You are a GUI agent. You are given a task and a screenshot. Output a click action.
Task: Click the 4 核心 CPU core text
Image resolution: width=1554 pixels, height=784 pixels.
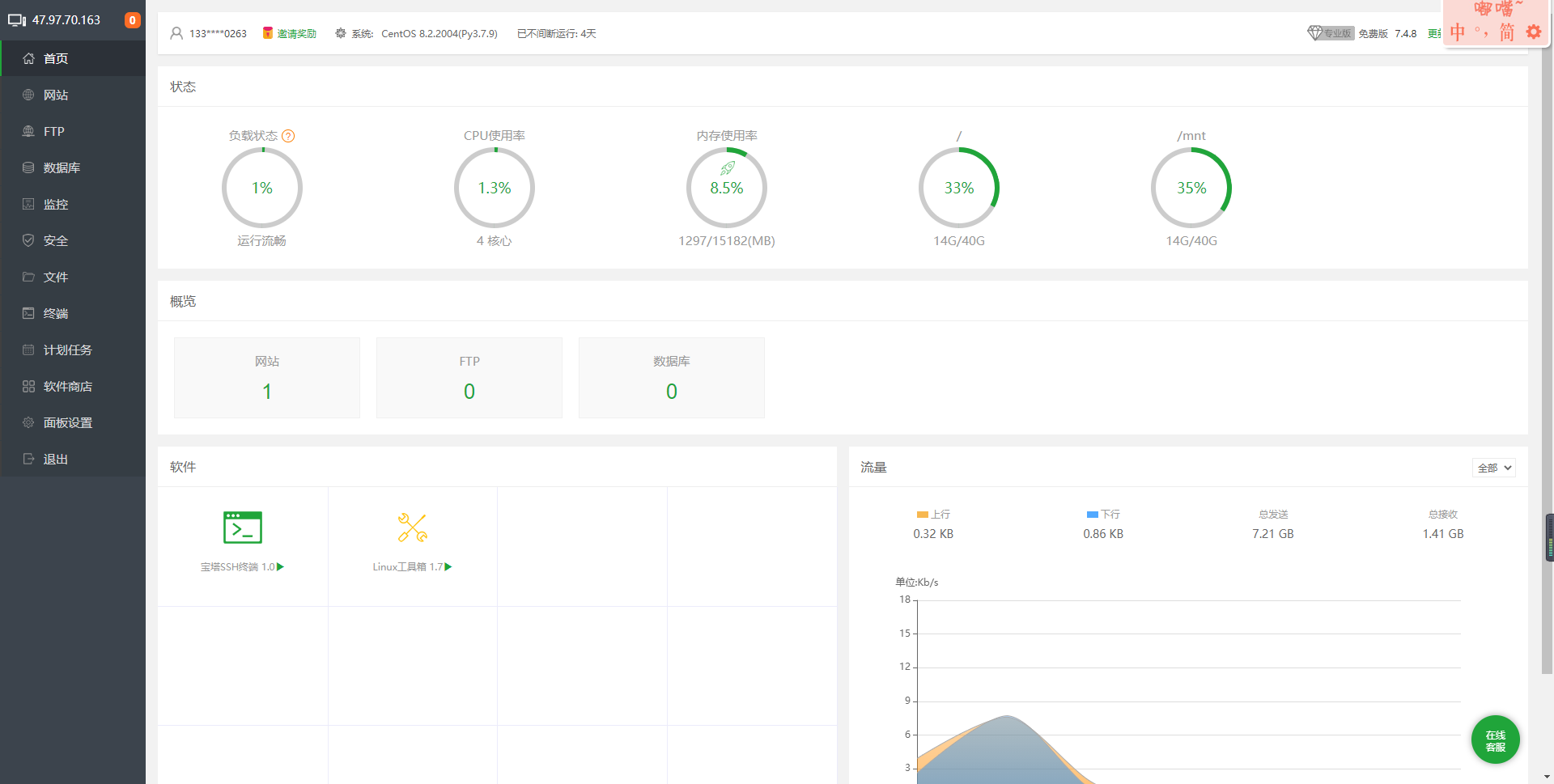[494, 241]
